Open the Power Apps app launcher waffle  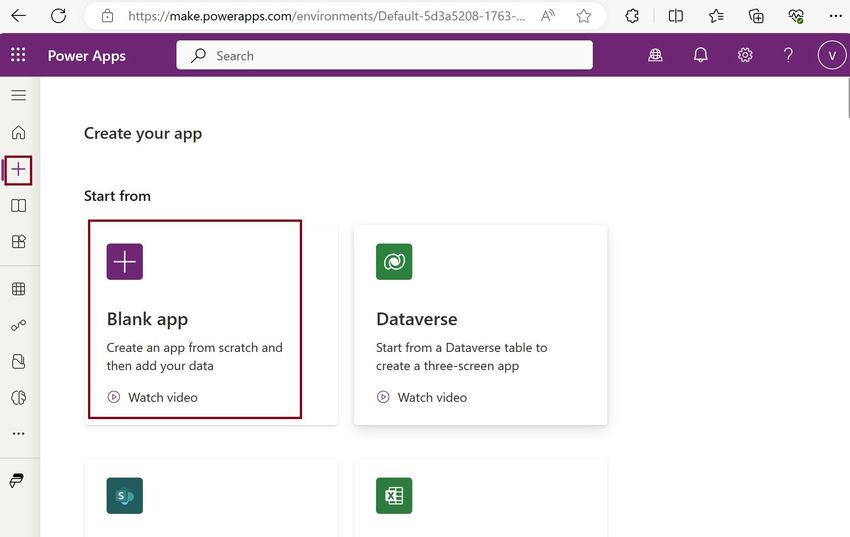18,55
